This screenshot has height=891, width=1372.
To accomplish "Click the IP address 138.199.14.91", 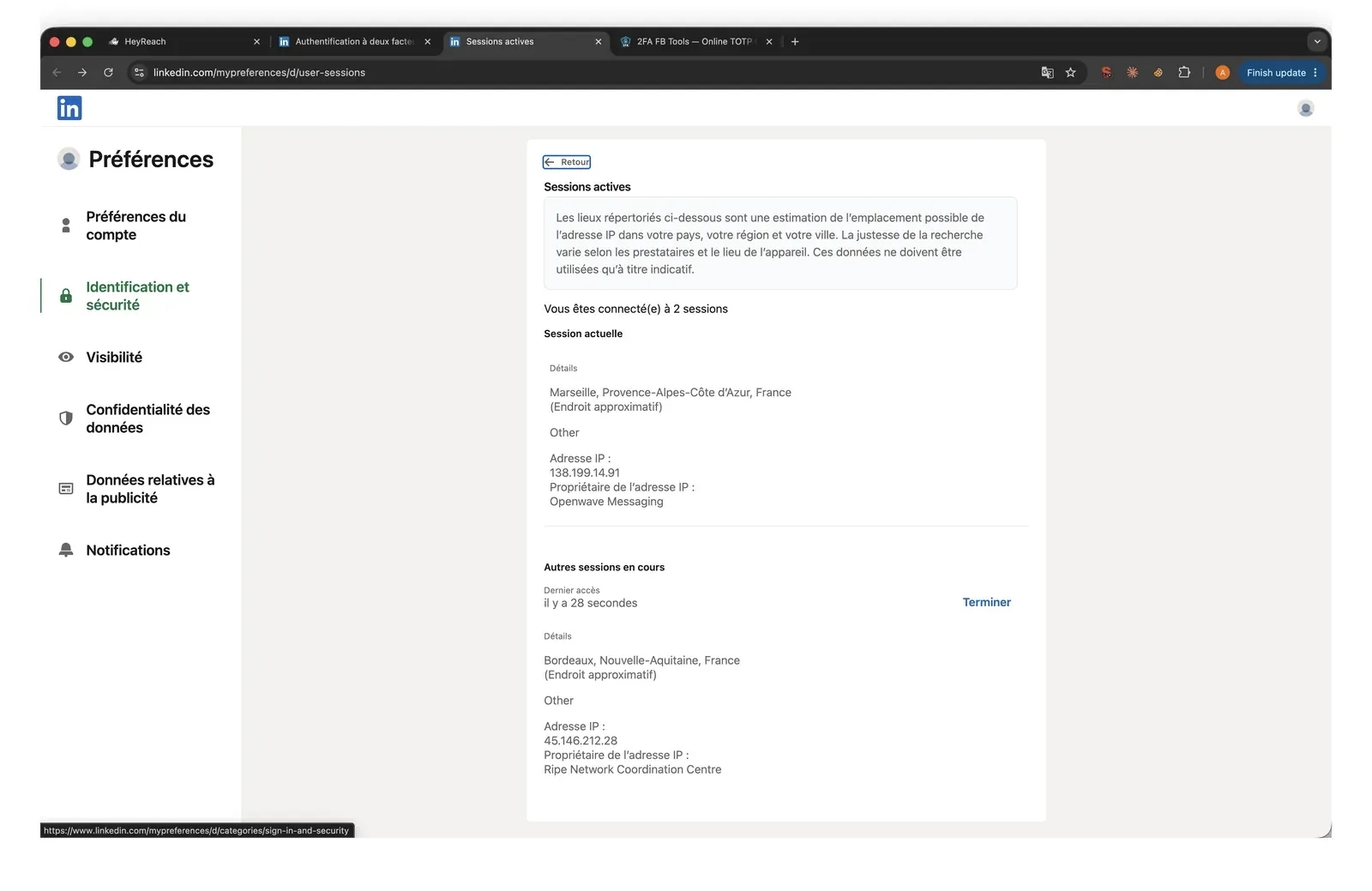I will click(x=585, y=473).
